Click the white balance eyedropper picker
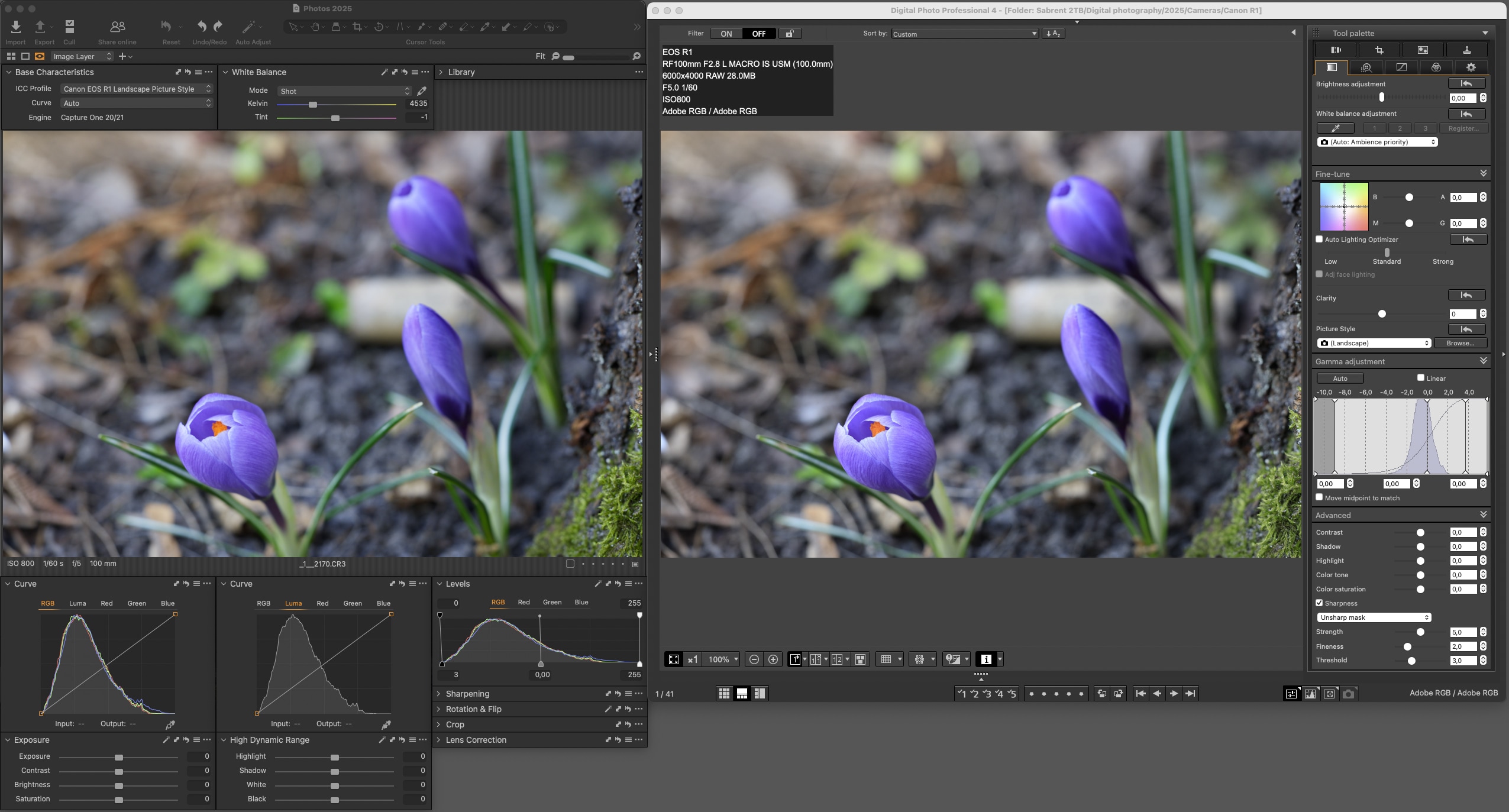The image size is (1509, 812). (422, 91)
